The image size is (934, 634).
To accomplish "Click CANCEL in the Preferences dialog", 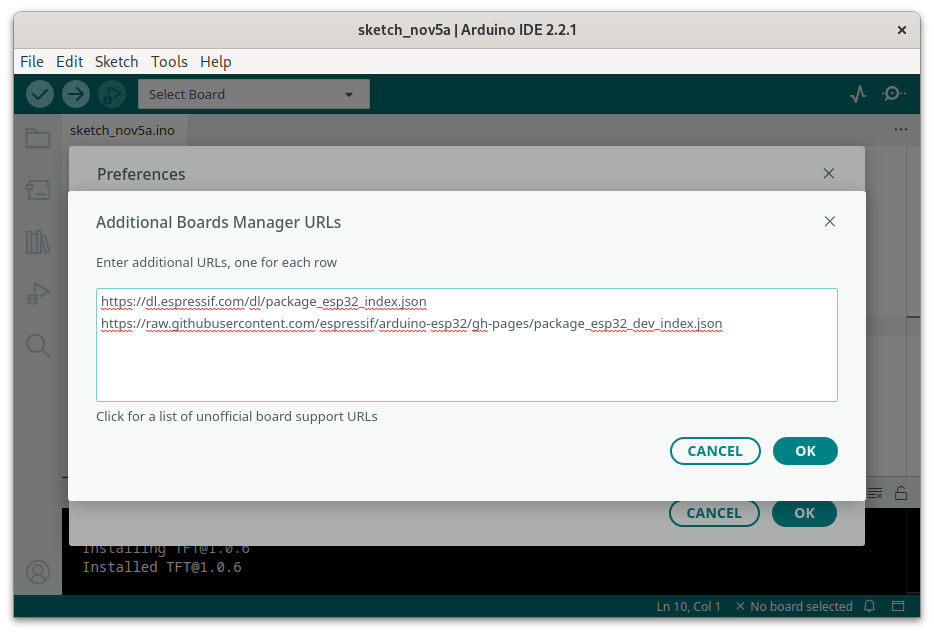I will (714, 513).
